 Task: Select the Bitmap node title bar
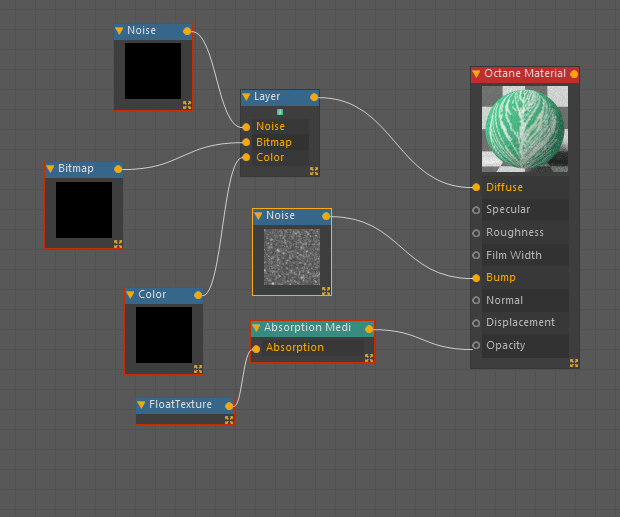84,170
